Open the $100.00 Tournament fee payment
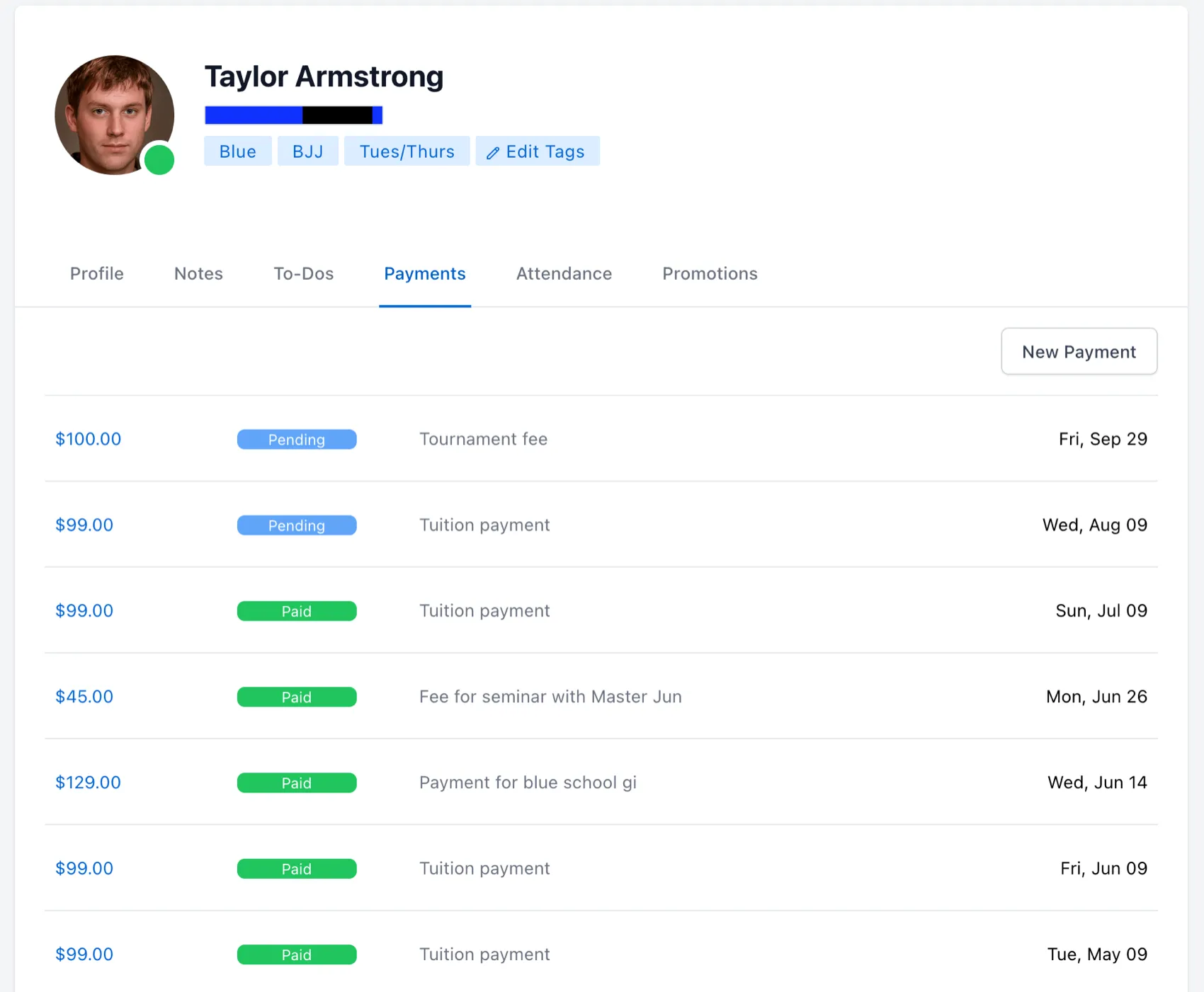 88,439
